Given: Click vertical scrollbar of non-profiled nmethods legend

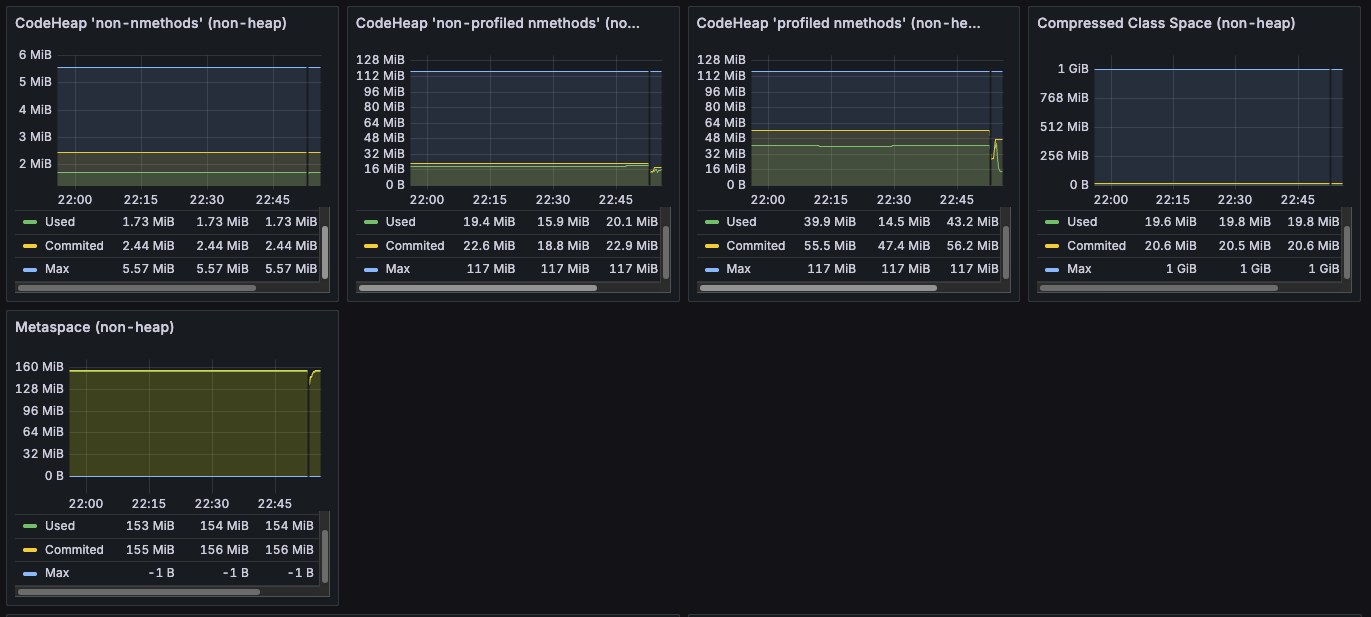Looking at the screenshot, I should click(666, 252).
